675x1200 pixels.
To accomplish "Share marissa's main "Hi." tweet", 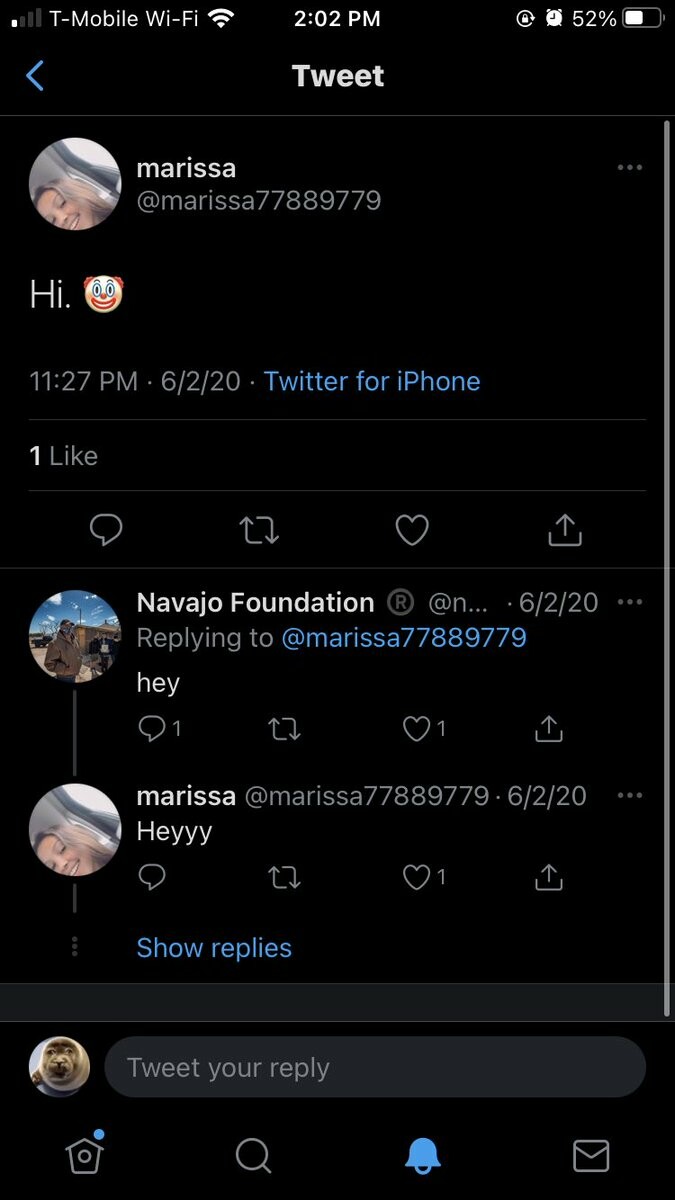I will click(x=565, y=530).
